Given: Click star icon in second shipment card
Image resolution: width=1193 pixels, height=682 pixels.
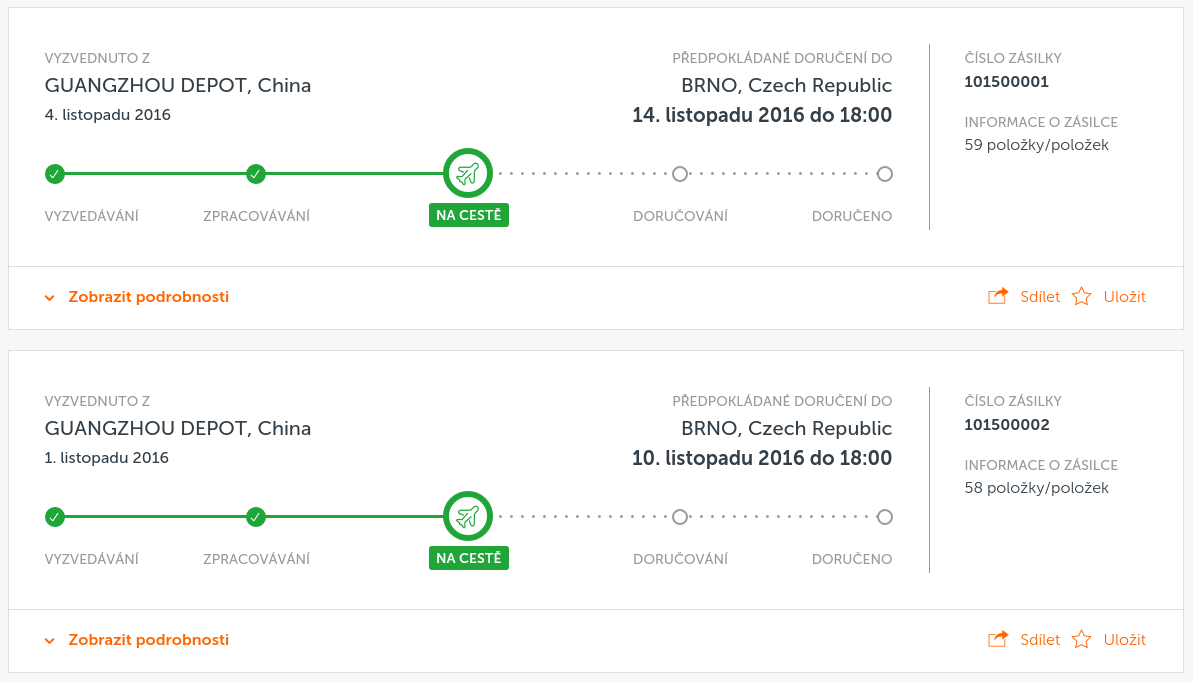Looking at the screenshot, I should pyautogui.click(x=1081, y=639).
